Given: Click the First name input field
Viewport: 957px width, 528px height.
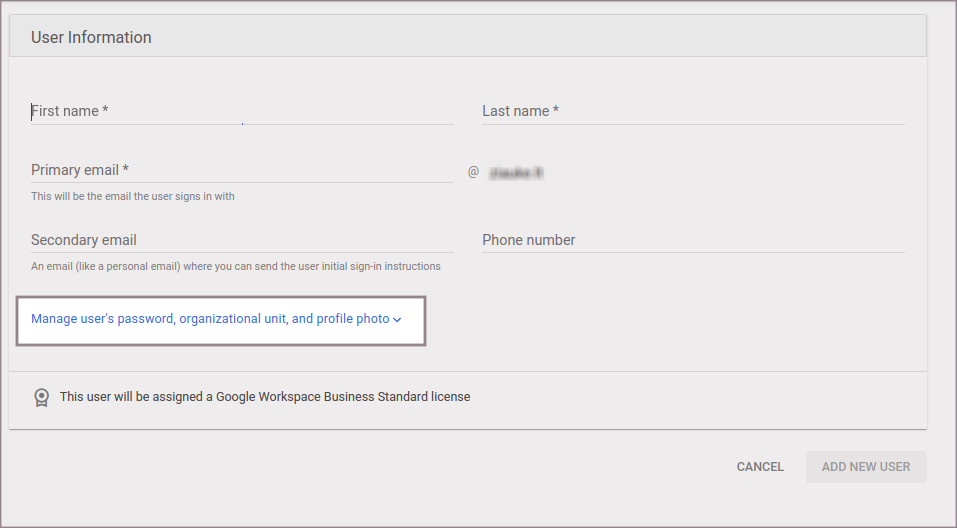Looking at the screenshot, I should 241,111.
